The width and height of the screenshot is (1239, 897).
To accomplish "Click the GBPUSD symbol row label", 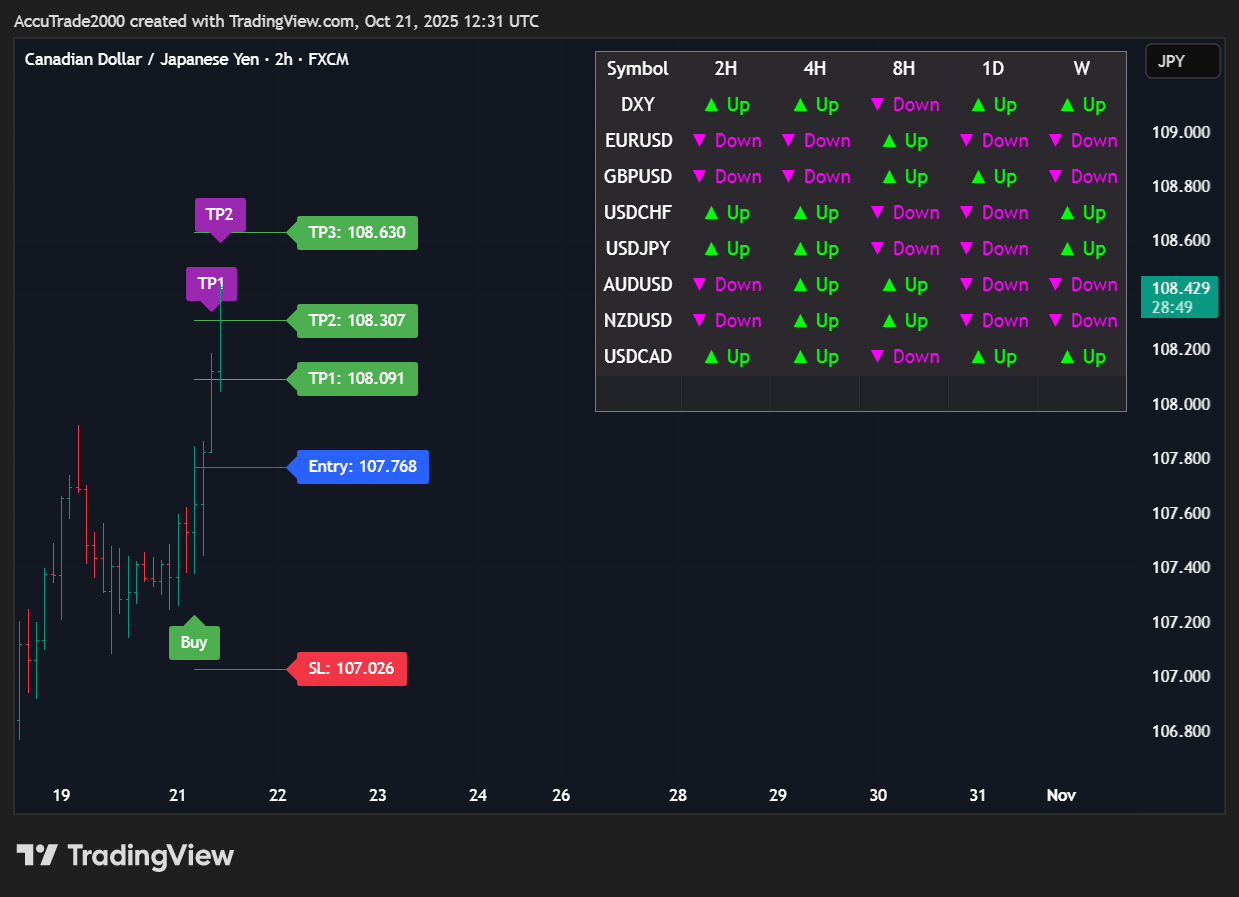I will coord(638,177).
